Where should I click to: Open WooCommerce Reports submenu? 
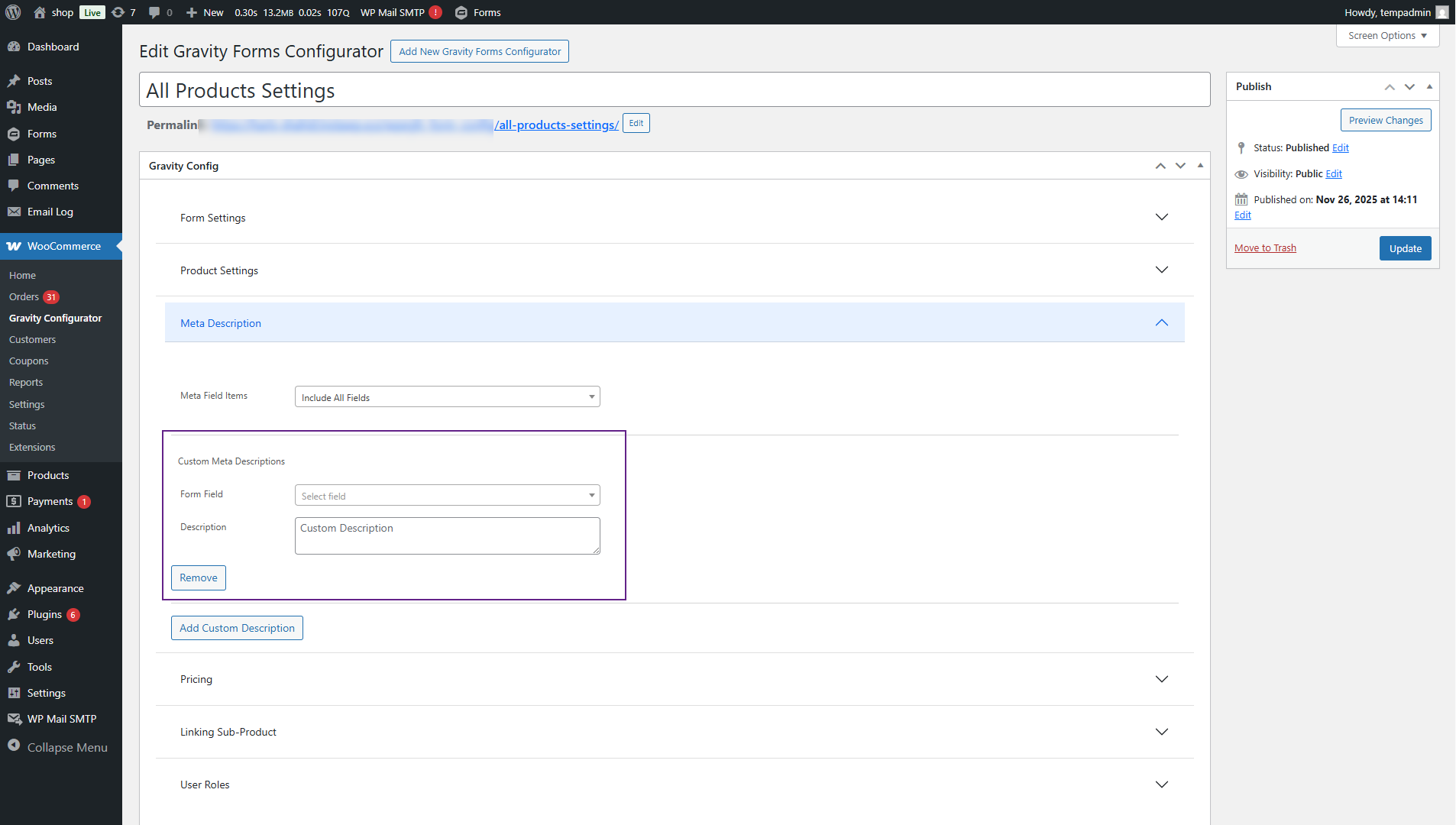pos(26,383)
